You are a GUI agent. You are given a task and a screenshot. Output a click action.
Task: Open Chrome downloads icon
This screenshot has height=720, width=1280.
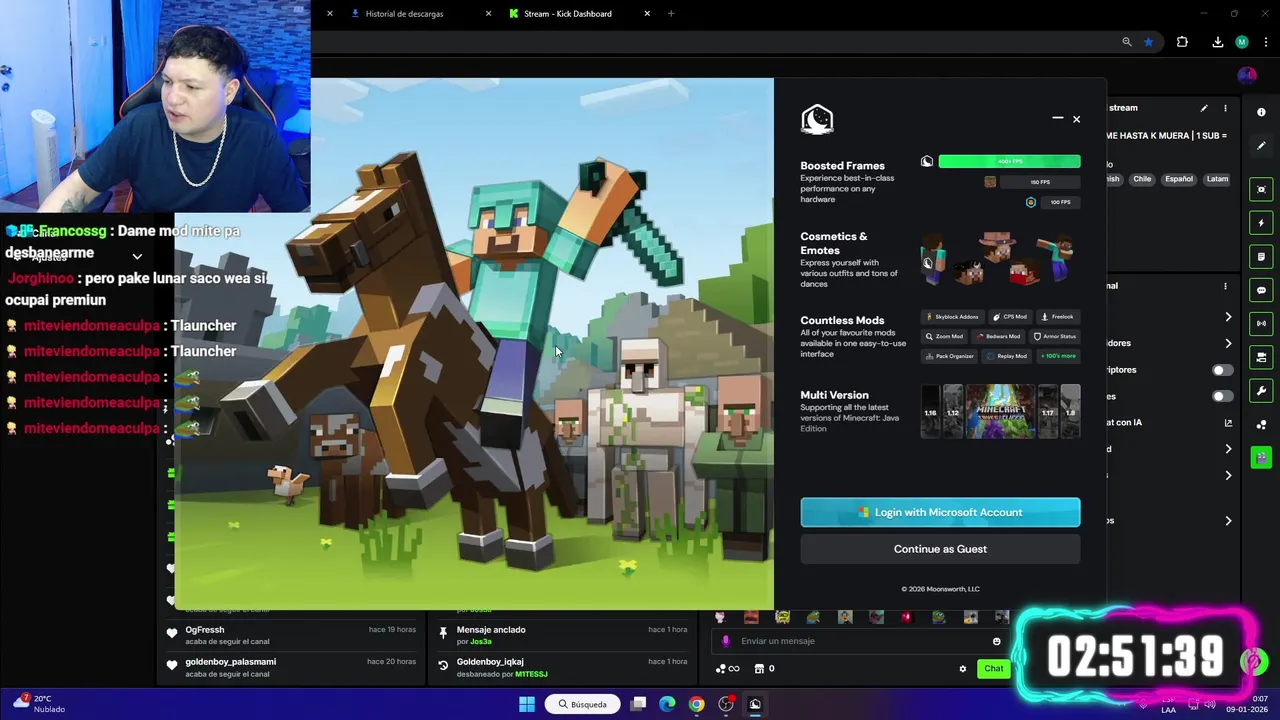pyautogui.click(x=1217, y=42)
